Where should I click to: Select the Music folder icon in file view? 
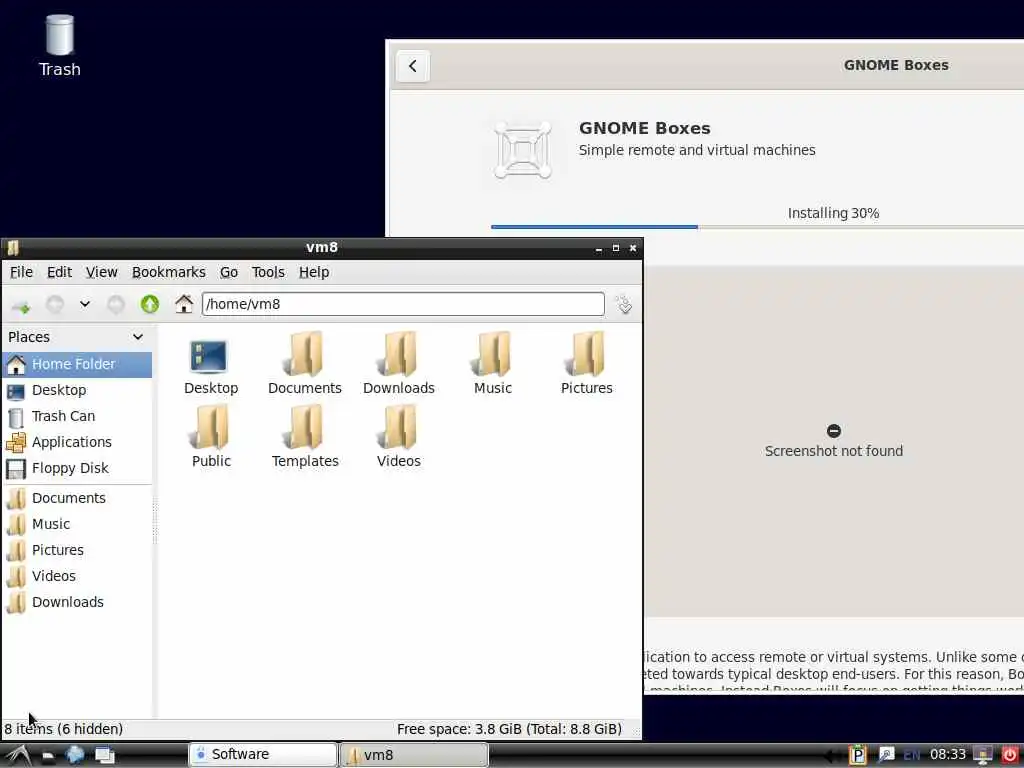pyautogui.click(x=493, y=364)
